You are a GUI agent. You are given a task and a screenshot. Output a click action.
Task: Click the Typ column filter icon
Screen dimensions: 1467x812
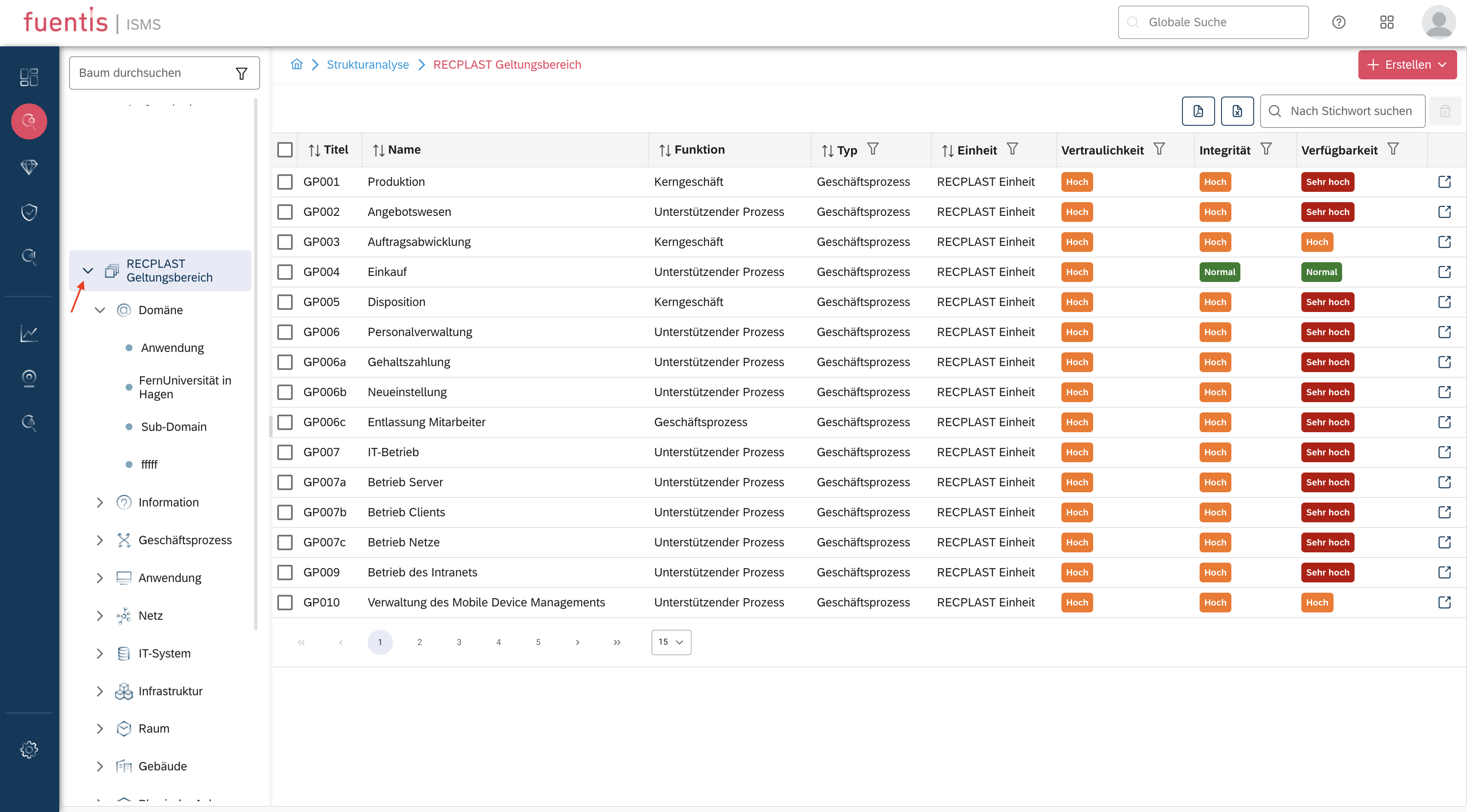[873, 149]
